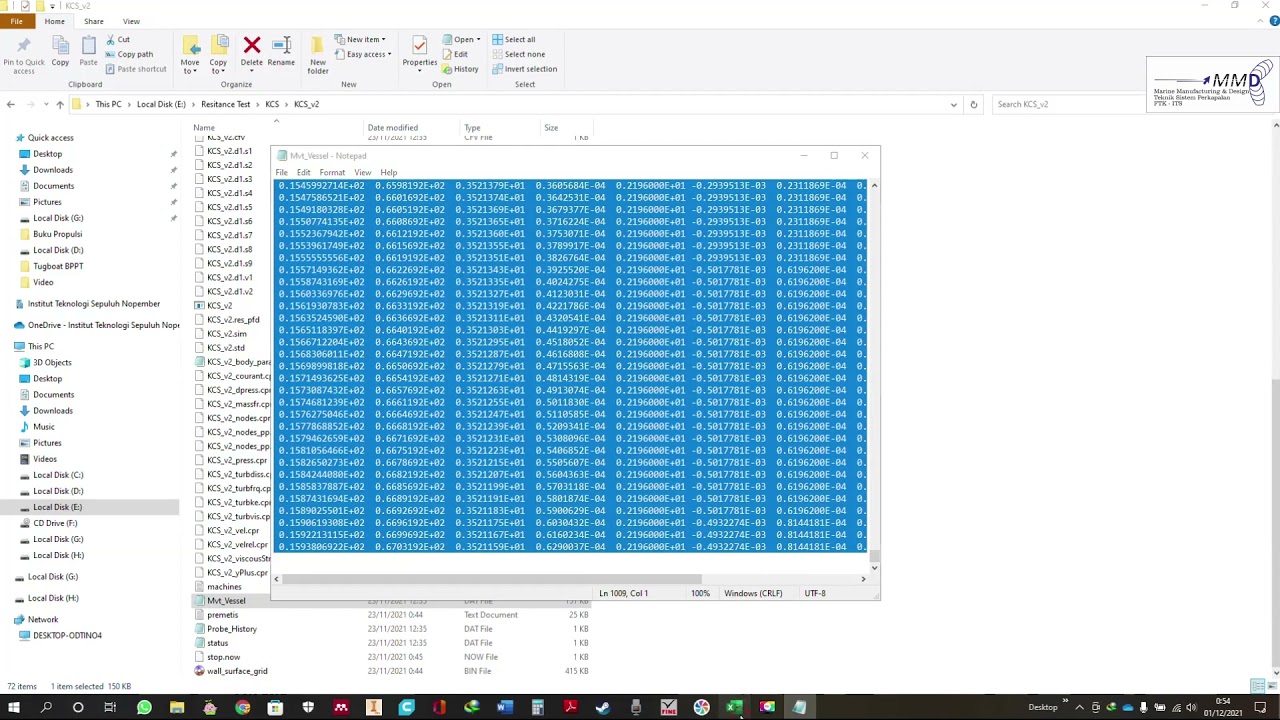The image size is (1280, 720).
Task: Show hidden system tray icons
Action: coord(1079,708)
